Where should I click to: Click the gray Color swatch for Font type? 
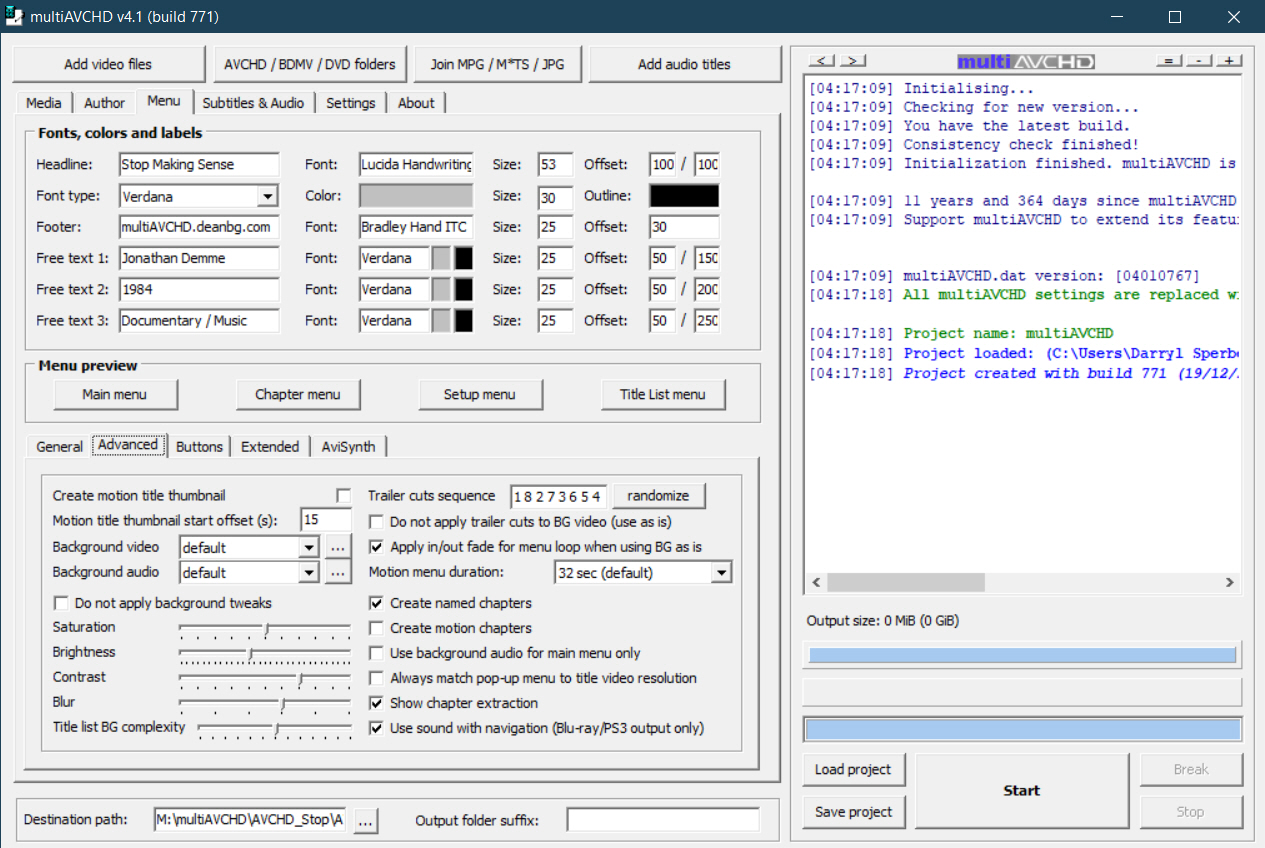[x=416, y=196]
